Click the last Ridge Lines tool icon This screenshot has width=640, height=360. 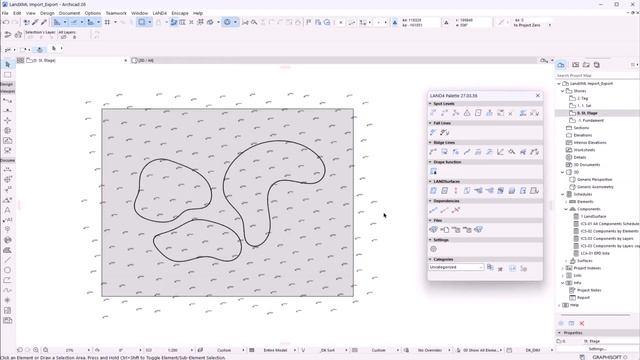tap(534, 152)
